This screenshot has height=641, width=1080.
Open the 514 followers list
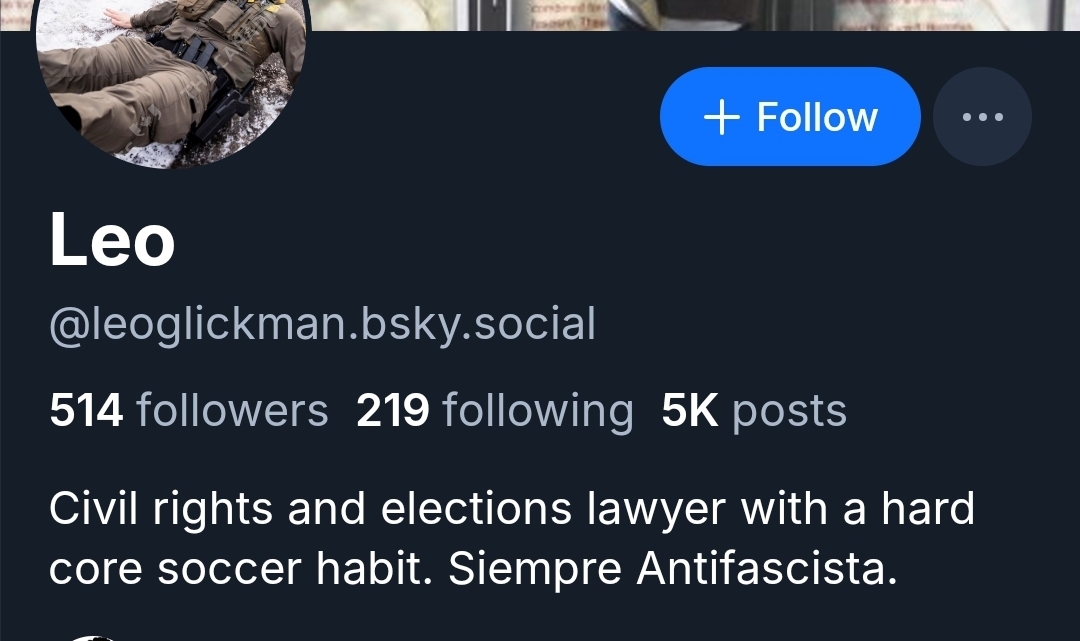pos(189,410)
